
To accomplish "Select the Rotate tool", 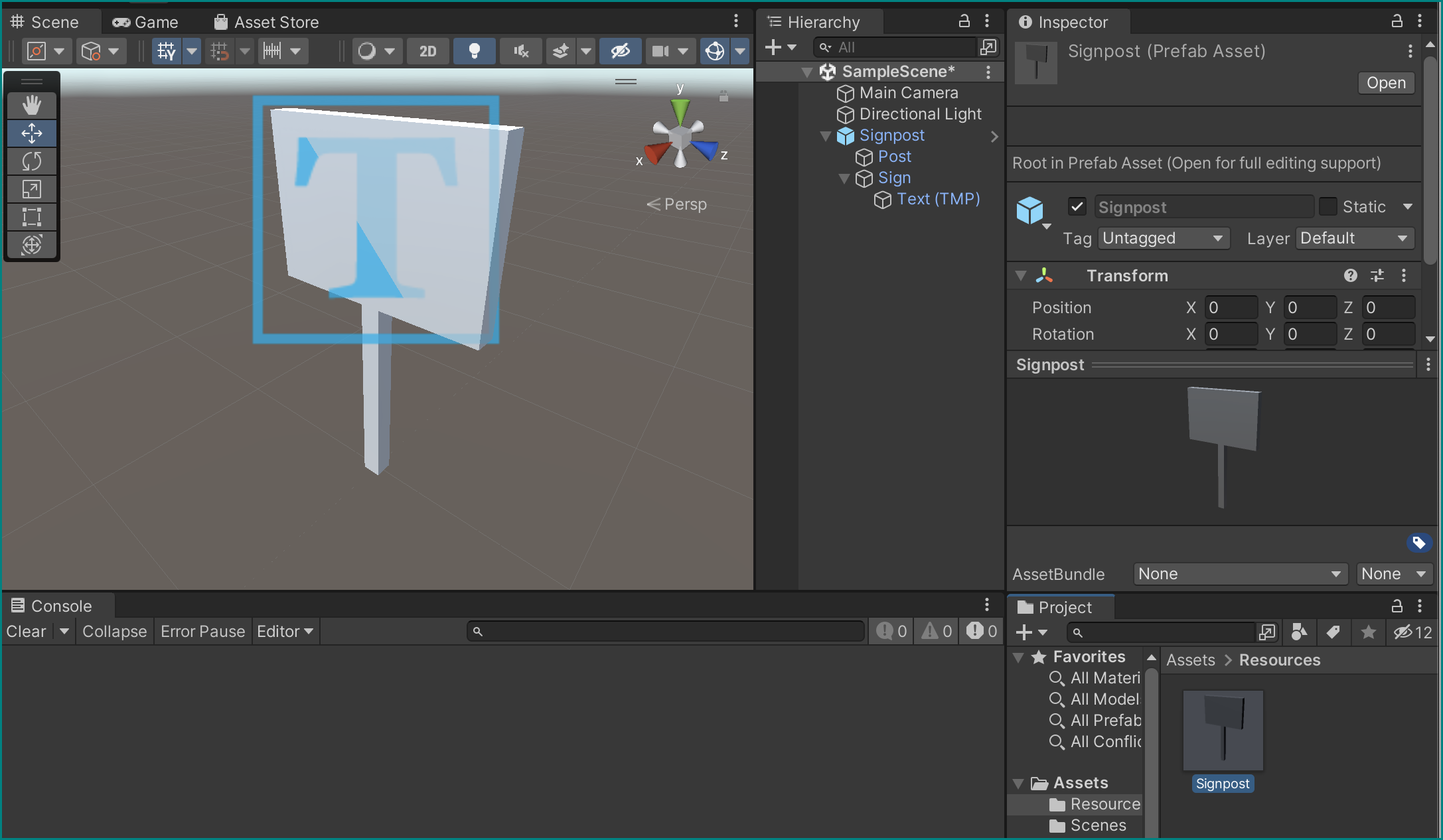I will 31,161.
